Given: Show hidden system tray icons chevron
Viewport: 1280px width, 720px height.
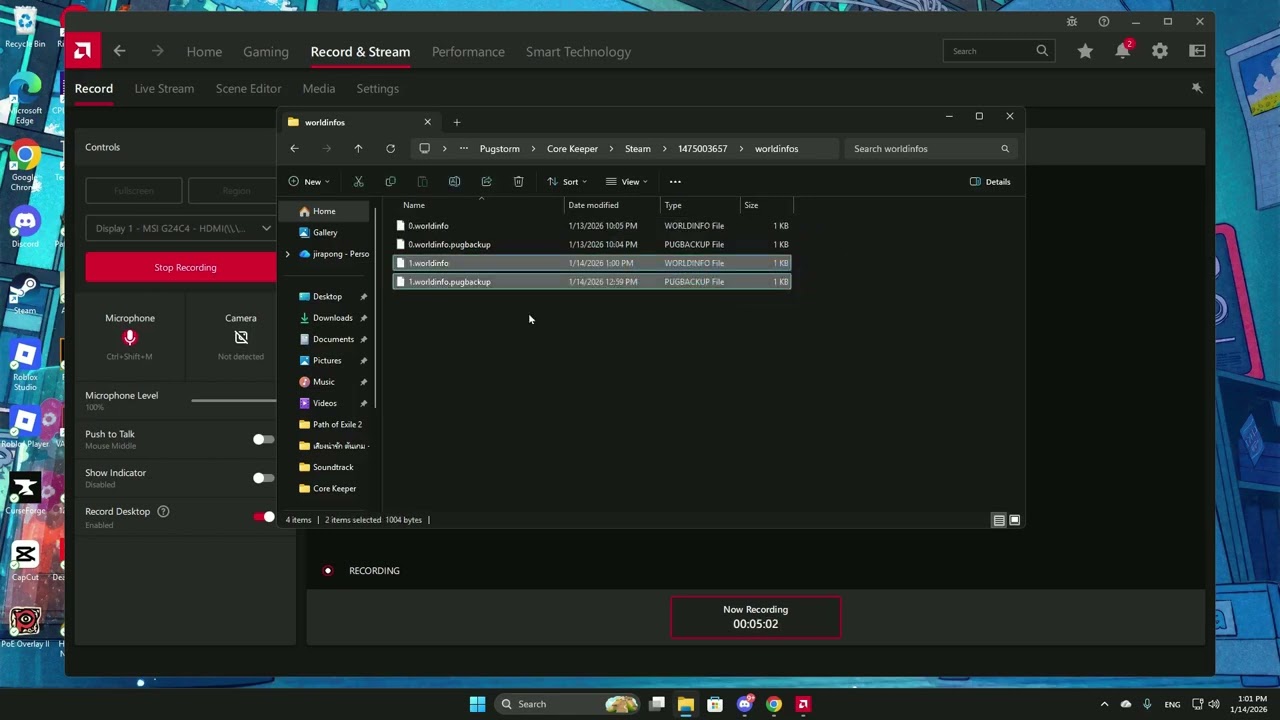Looking at the screenshot, I should pos(1104,704).
